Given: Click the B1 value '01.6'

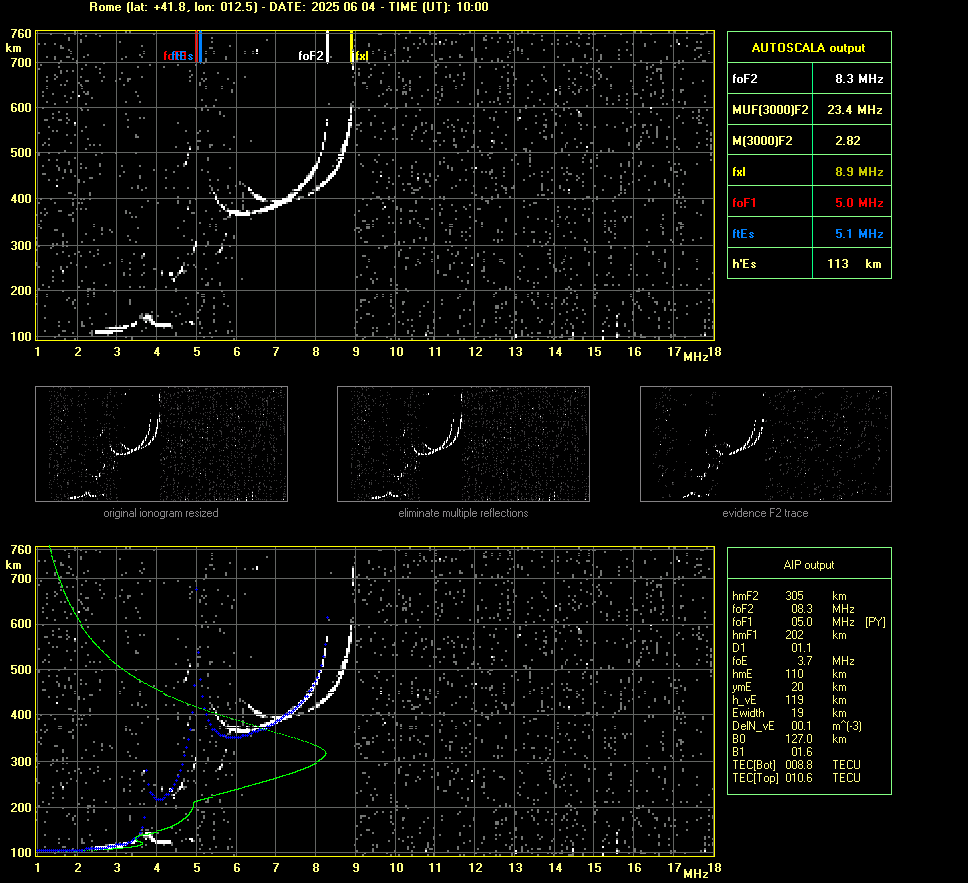Looking at the screenshot, I should point(801,751).
